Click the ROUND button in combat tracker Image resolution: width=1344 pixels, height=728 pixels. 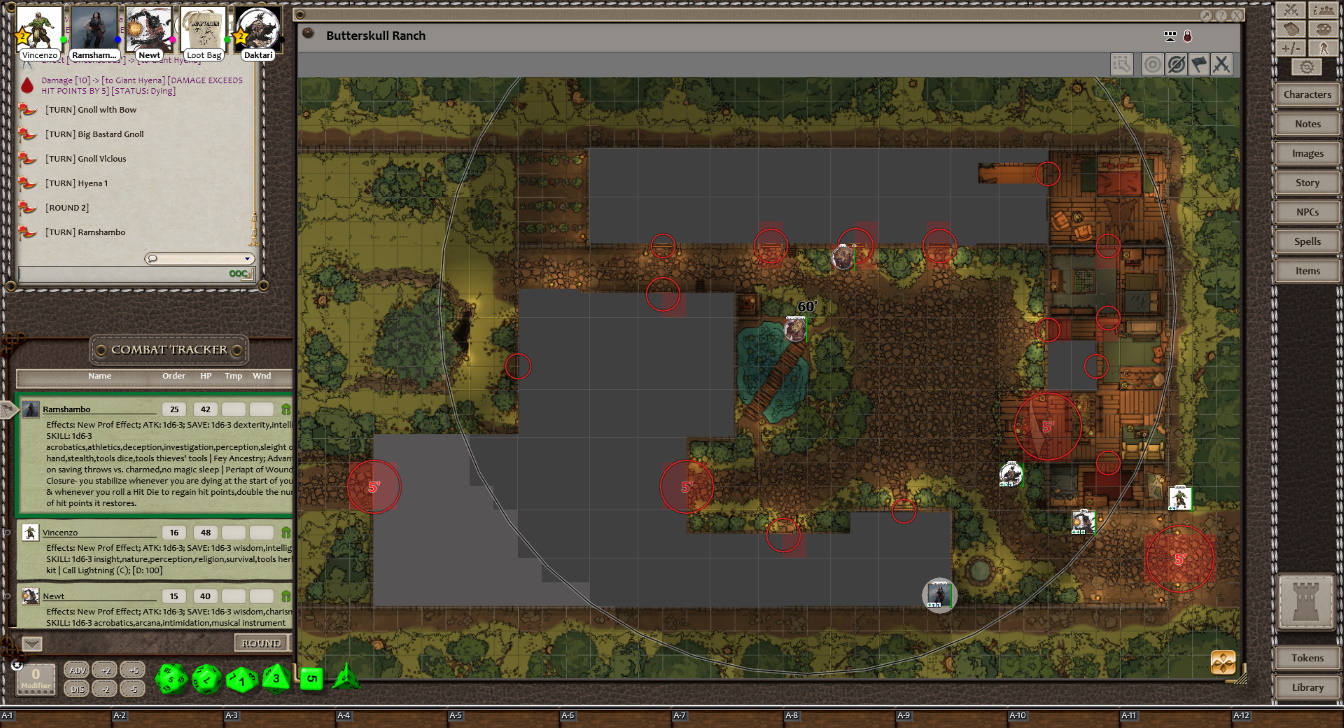click(x=261, y=643)
